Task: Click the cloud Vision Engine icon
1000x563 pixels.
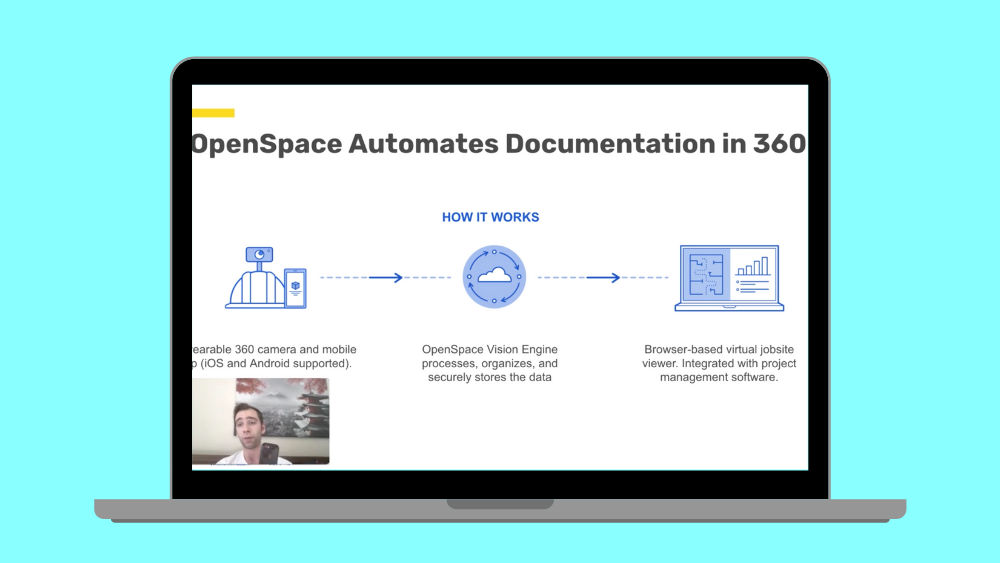Action: coord(494,277)
